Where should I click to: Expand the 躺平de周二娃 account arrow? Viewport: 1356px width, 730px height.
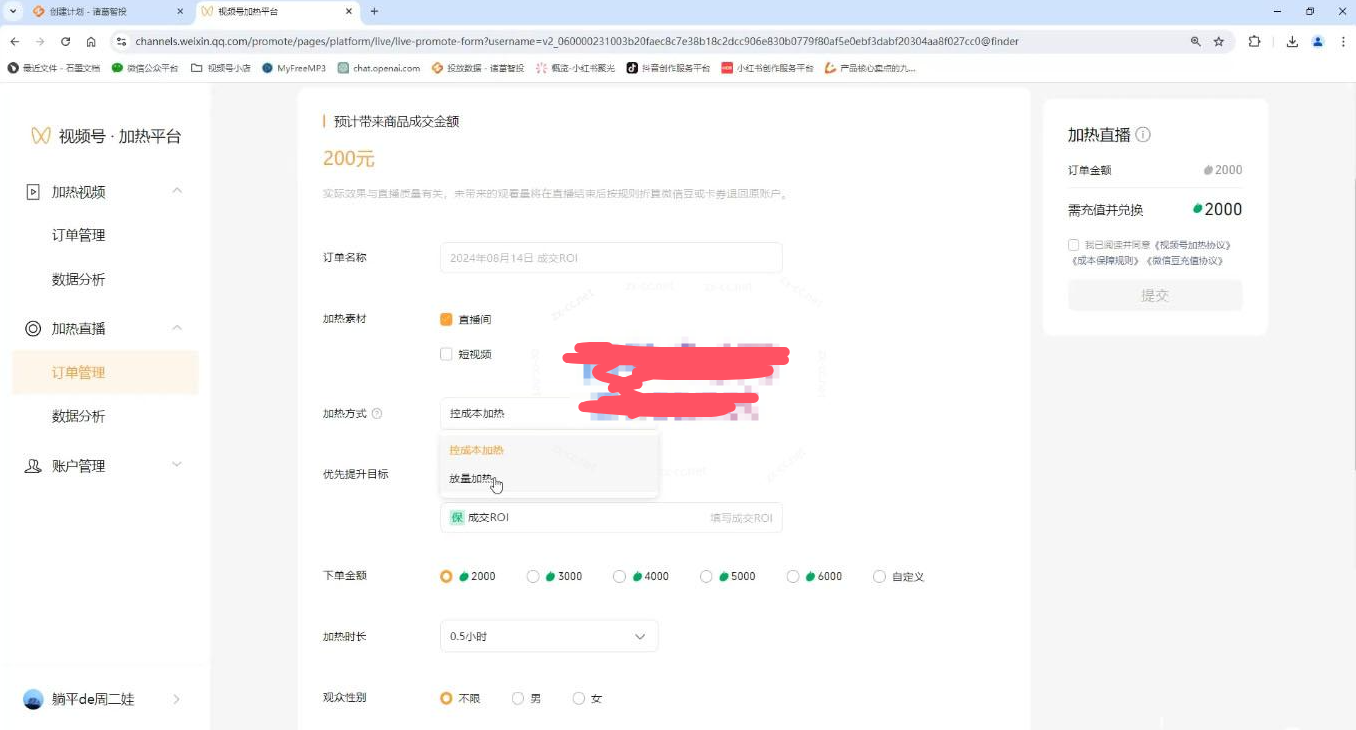pos(177,699)
